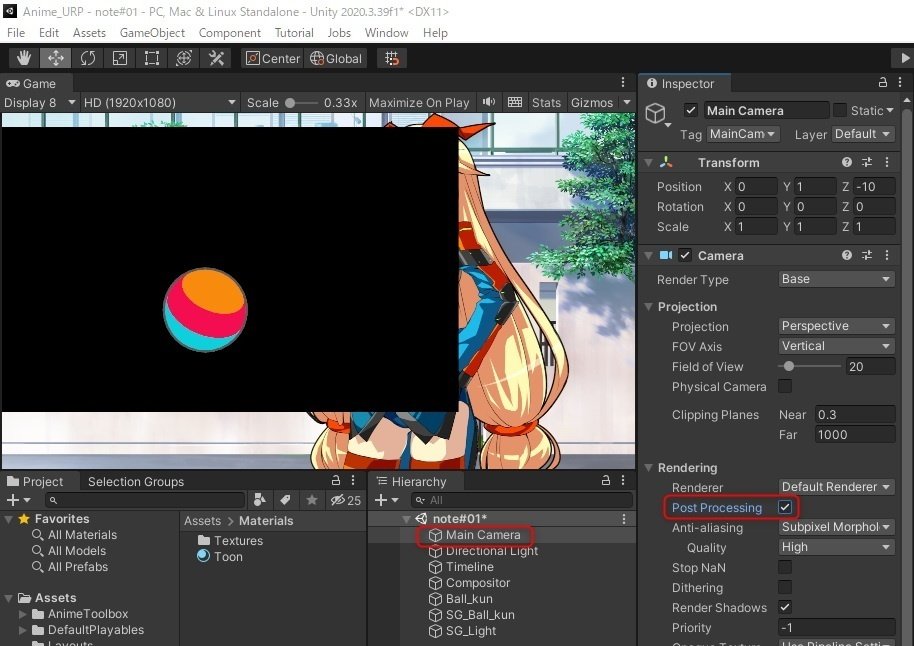Select Ball_kun in Hierarchy
Viewport: 914px width, 646px height.
pos(469,599)
